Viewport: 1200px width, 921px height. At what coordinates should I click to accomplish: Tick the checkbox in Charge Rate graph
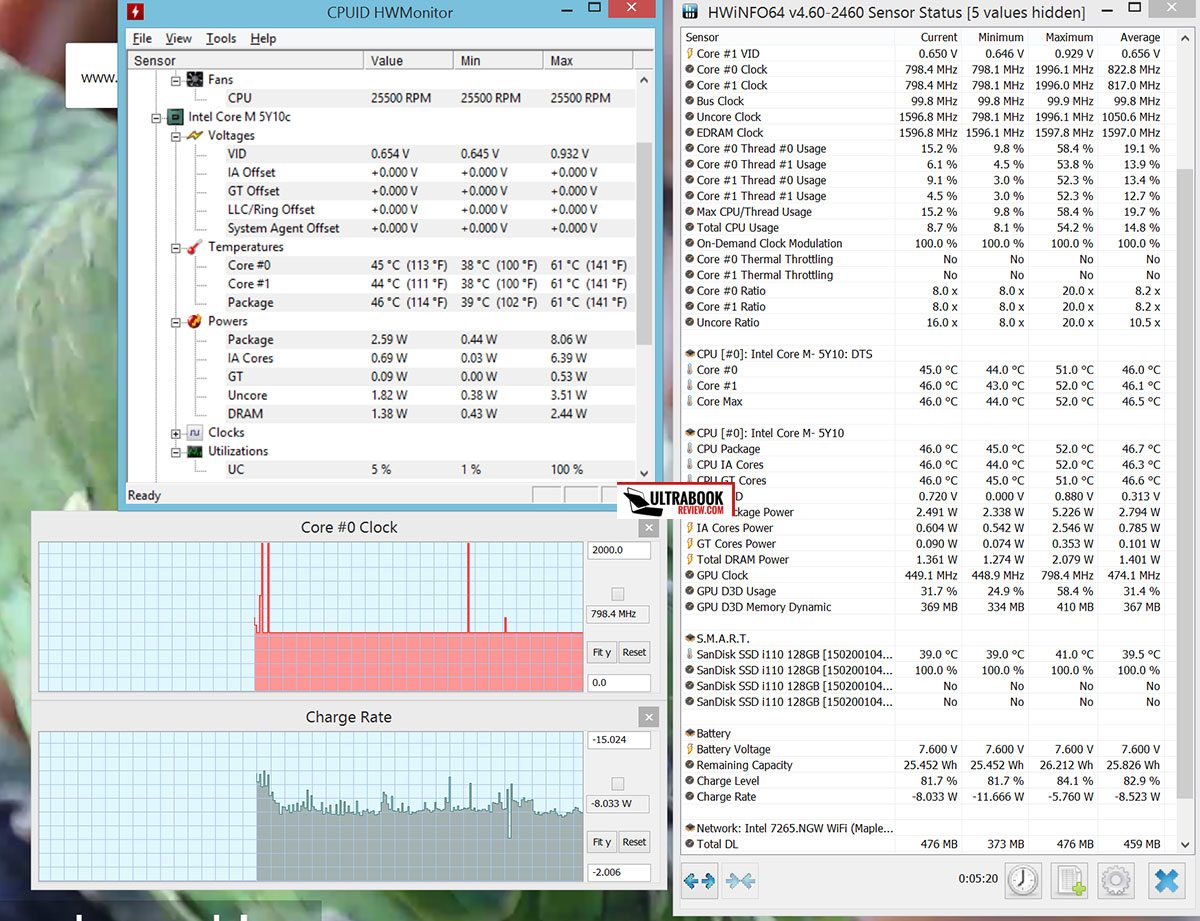pyautogui.click(x=617, y=784)
